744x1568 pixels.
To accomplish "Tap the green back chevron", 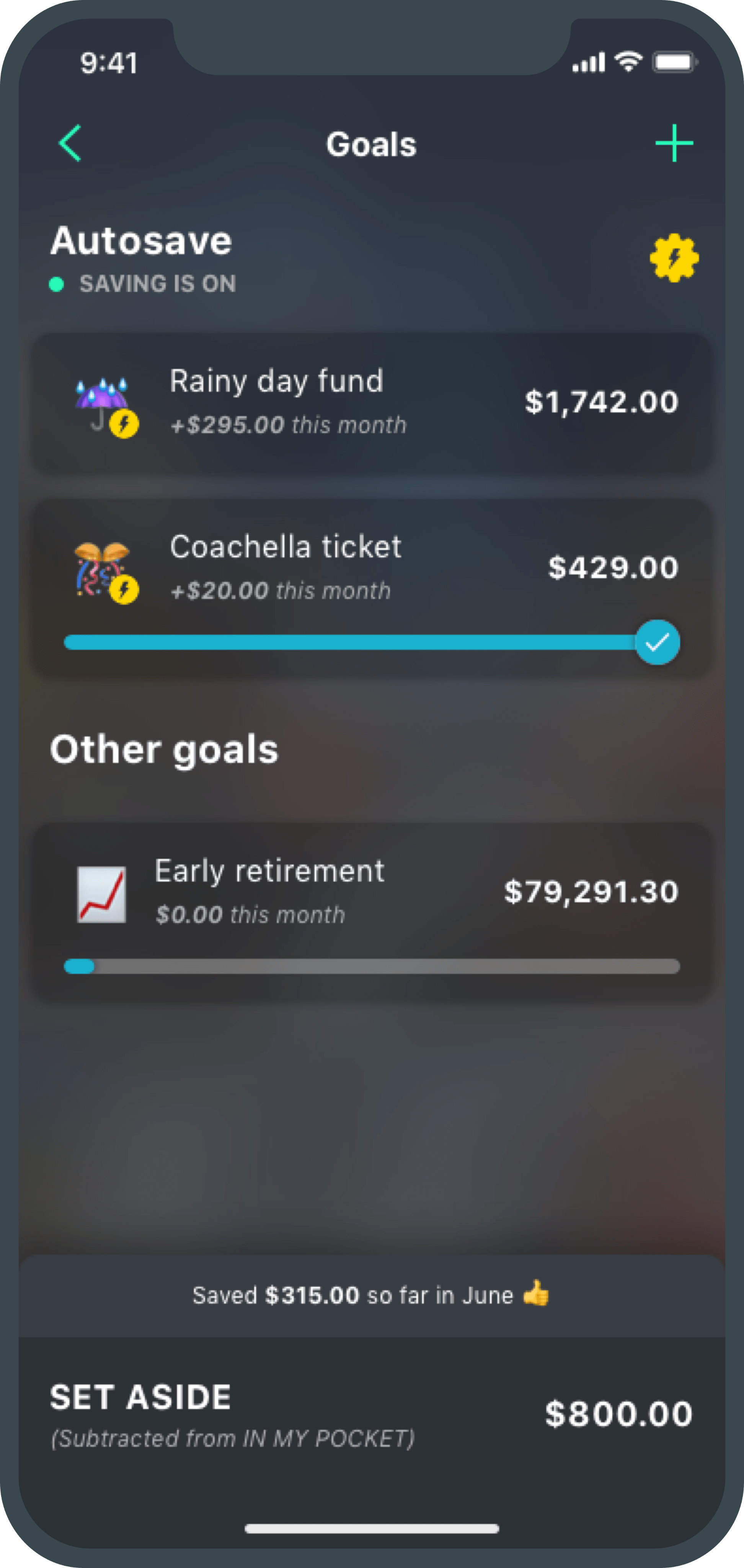I will (70, 143).
